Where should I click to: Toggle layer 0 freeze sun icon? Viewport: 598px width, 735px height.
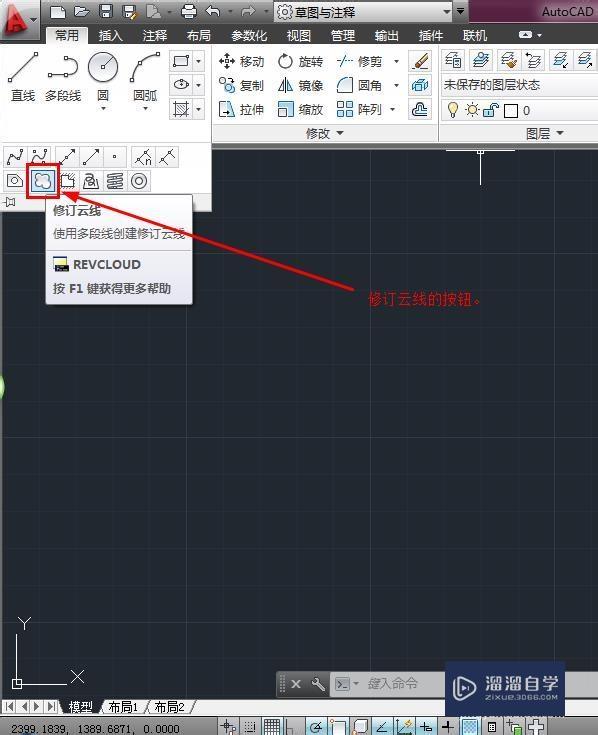472,110
